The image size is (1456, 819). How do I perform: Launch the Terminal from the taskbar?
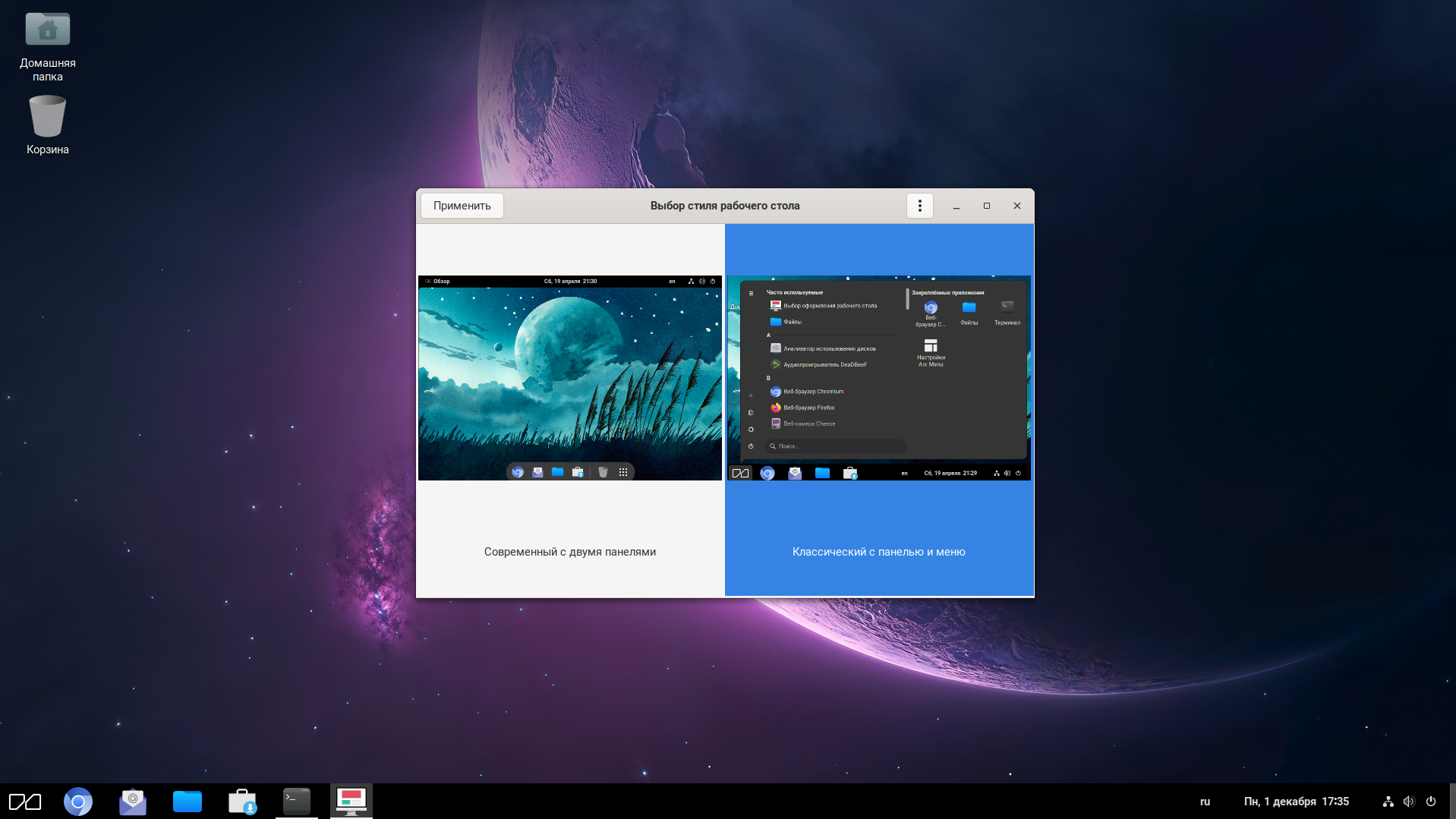tap(297, 802)
